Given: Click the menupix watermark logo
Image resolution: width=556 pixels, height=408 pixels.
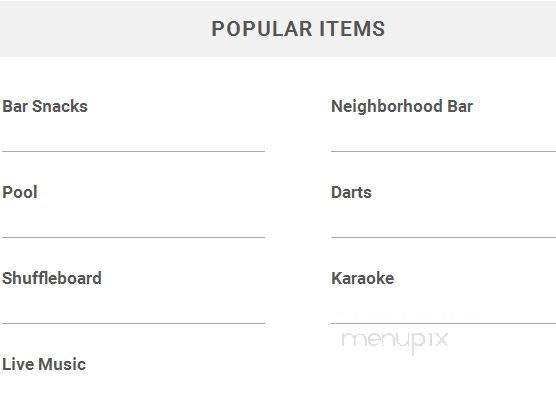Looking at the screenshot, I should pos(395,341).
